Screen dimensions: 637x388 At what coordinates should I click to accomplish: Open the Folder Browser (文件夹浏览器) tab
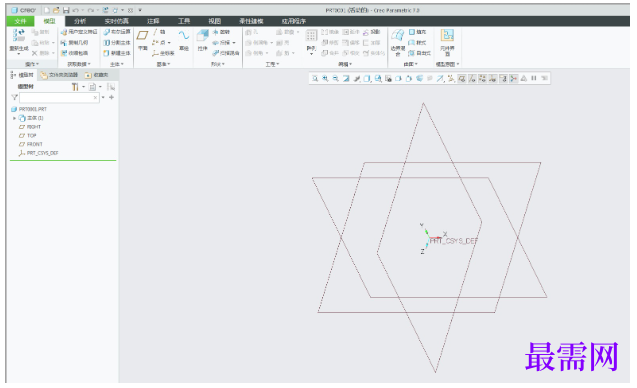point(59,75)
